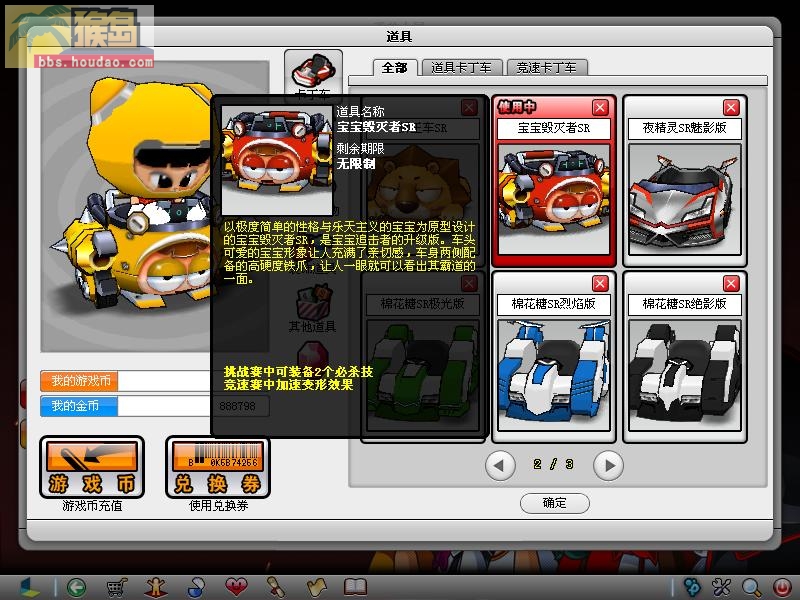Select the 棉花糖SR烈焰版 kart thumbnail
Image resolution: width=800 pixels, height=600 pixels.
tap(554, 375)
